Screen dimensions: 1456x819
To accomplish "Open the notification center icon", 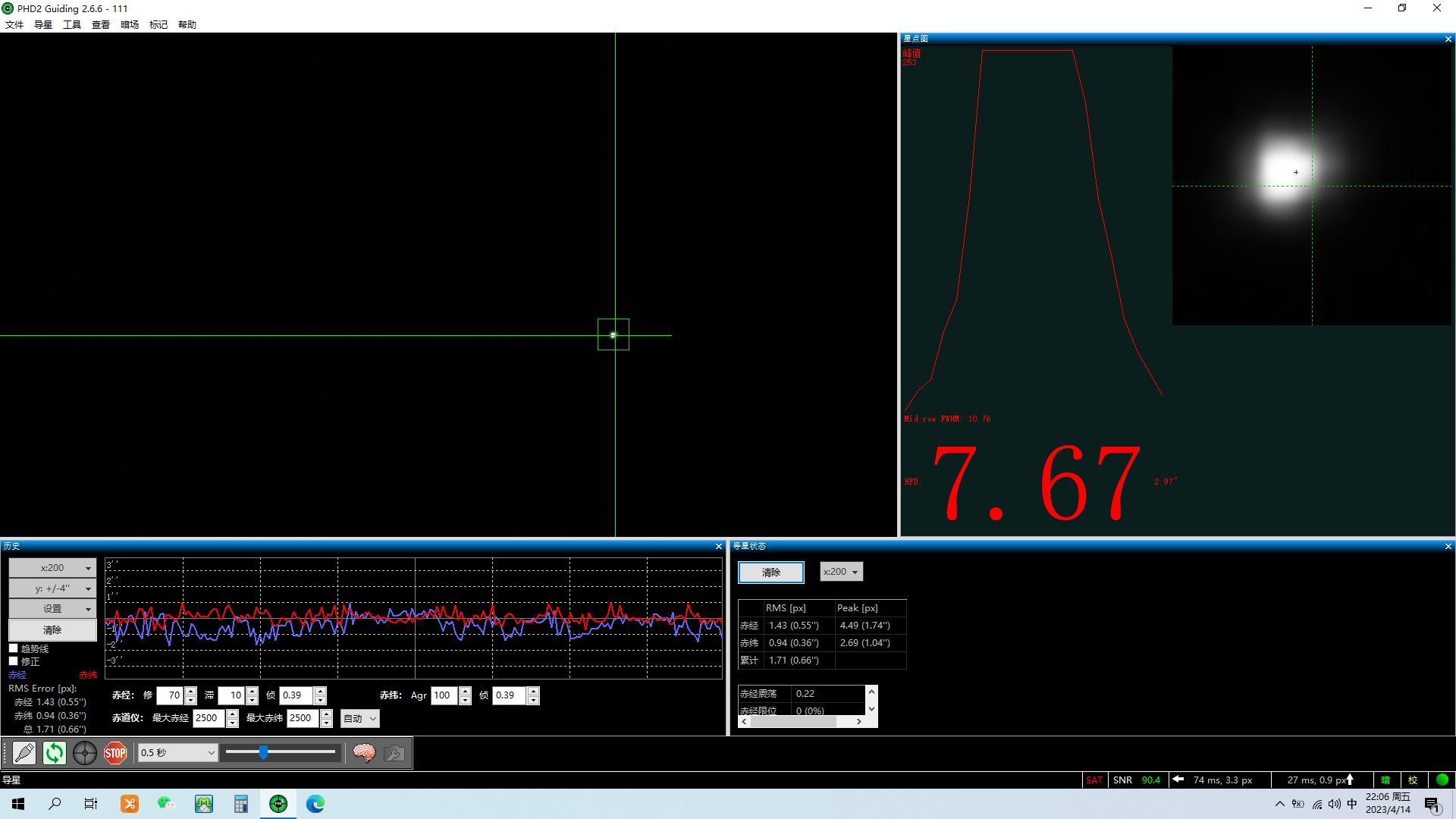I will click(x=1432, y=805).
